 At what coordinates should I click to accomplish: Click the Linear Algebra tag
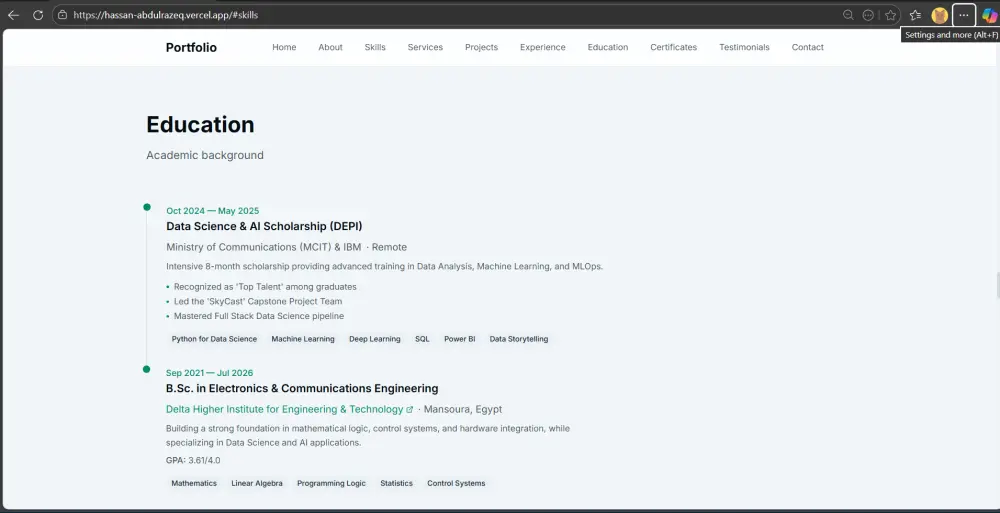pos(257,483)
